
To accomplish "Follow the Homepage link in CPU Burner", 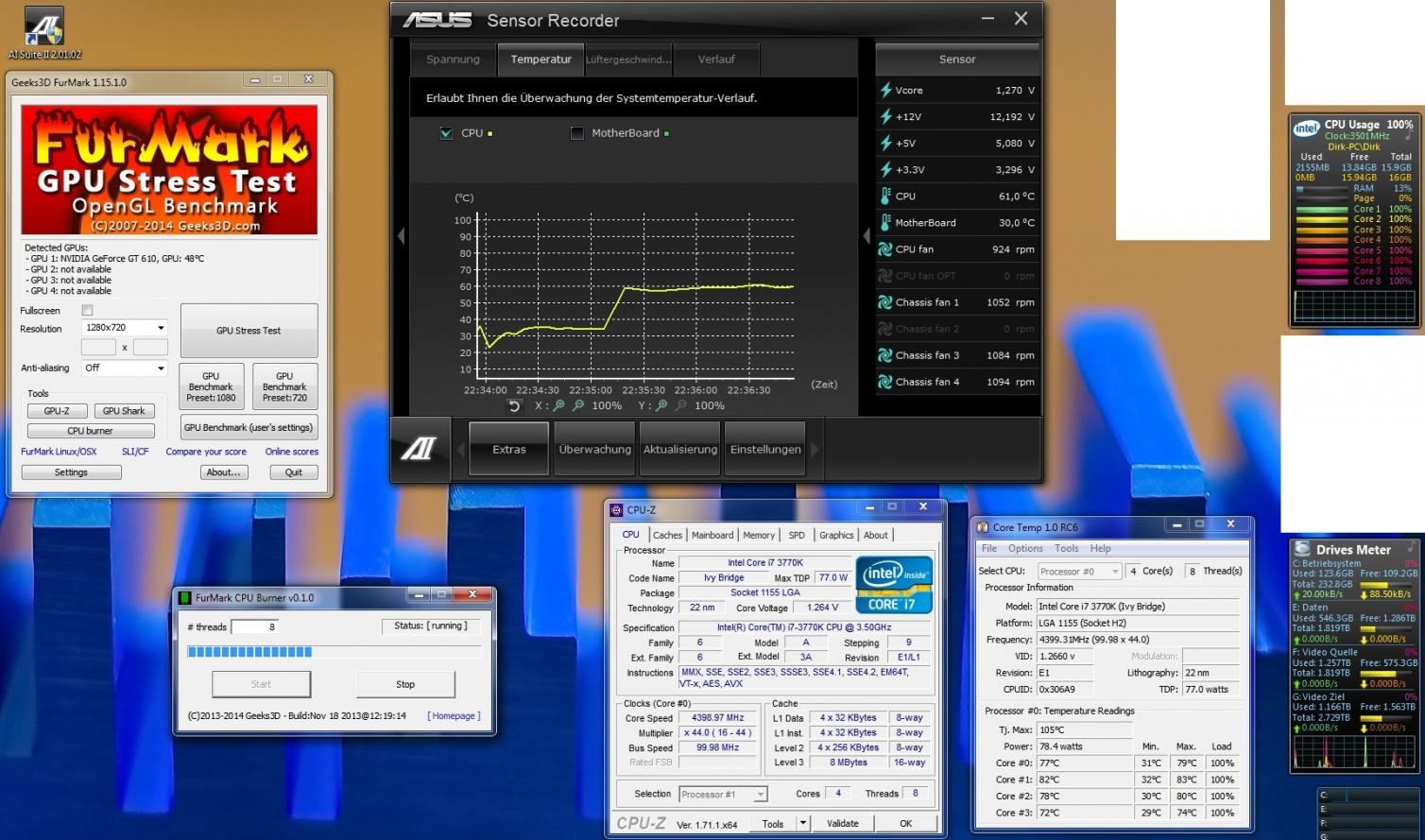I will pyautogui.click(x=455, y=715).
